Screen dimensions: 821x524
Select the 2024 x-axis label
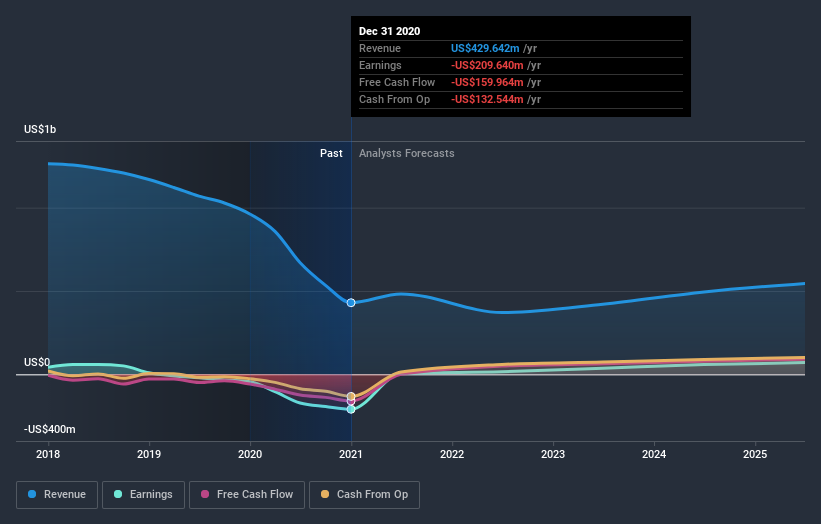(654, 454)
